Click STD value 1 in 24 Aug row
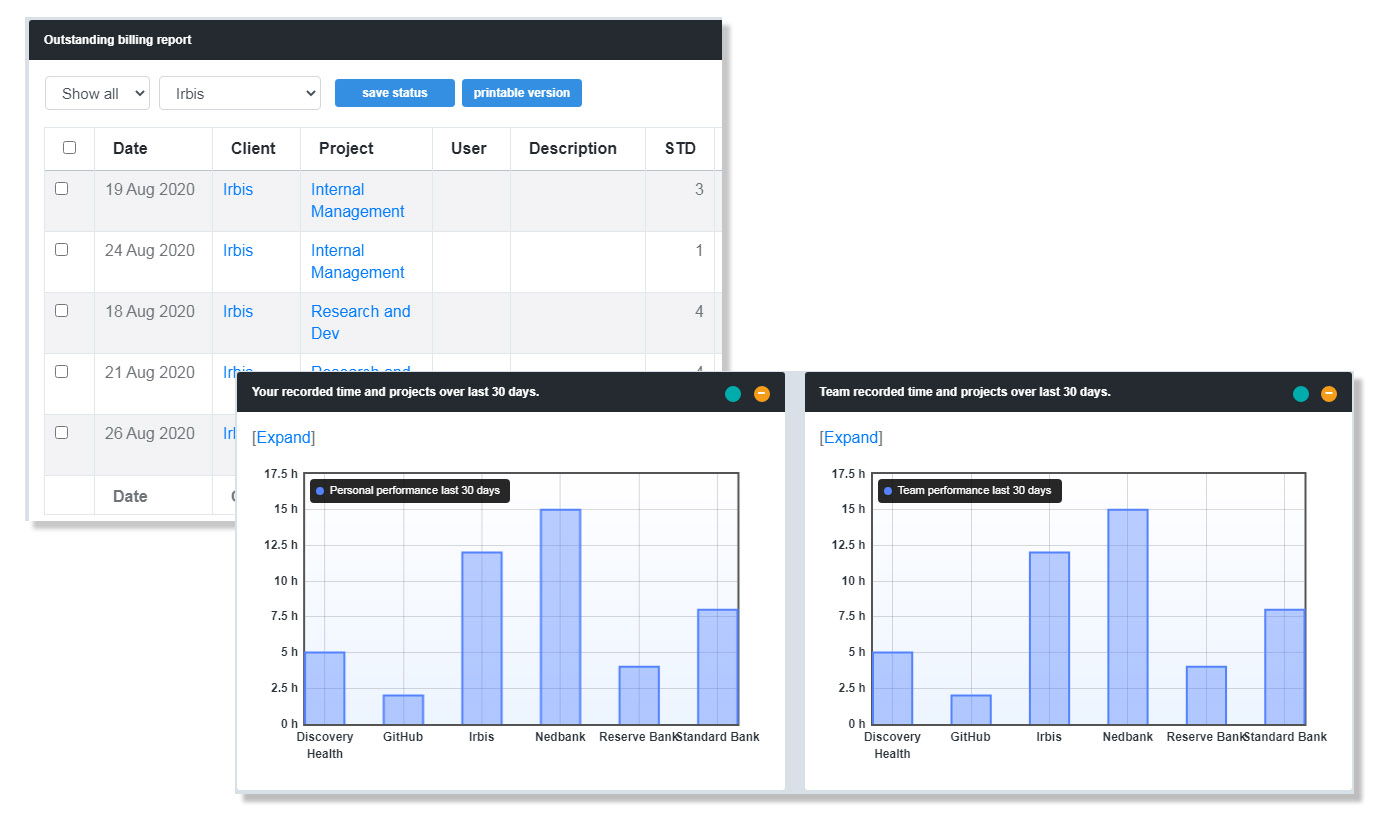This screenshot has height=825, width=1389. (699, 251)
